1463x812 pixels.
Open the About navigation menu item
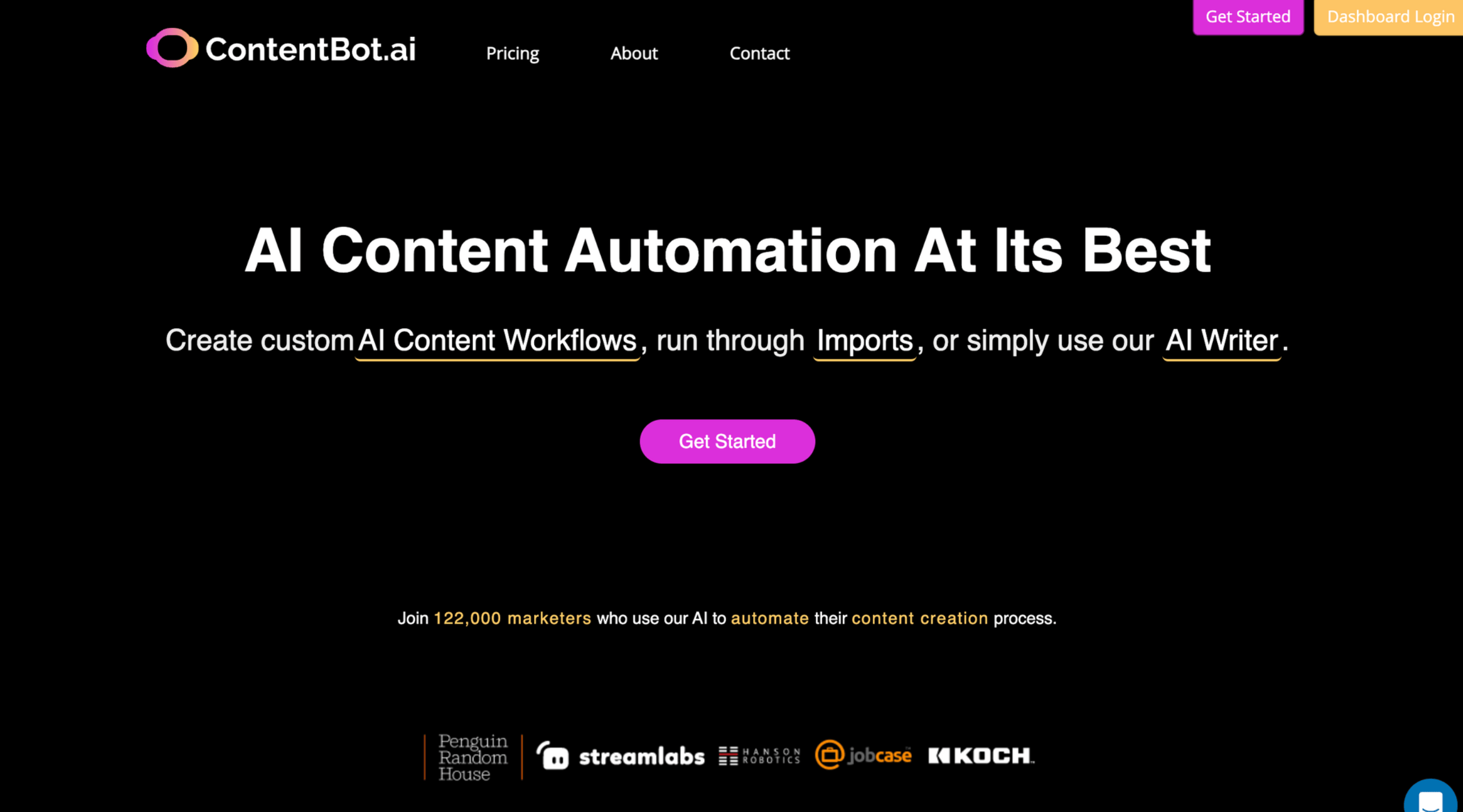pos(634,52)
